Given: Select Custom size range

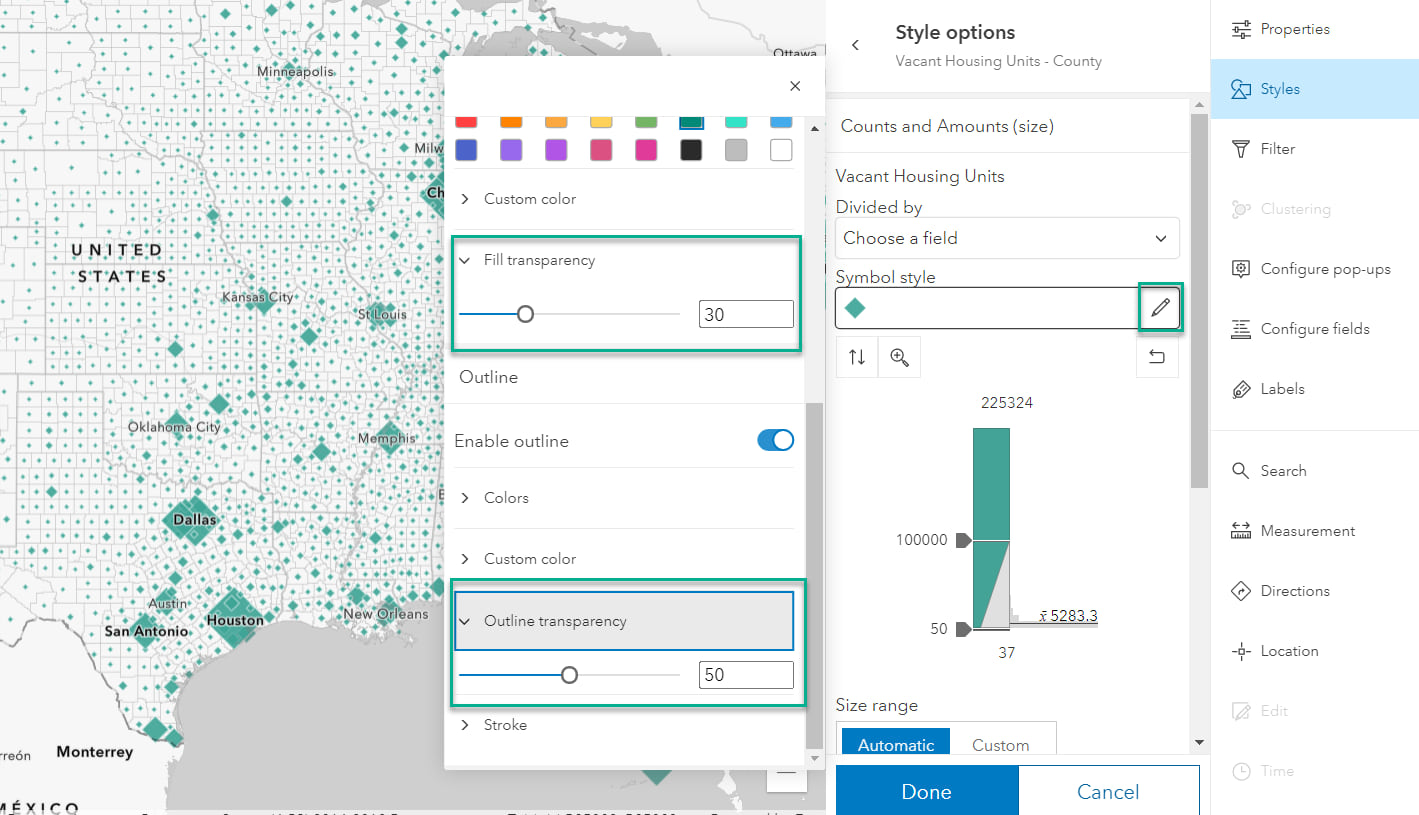Looking at the screenshot, I should 1001,745.
